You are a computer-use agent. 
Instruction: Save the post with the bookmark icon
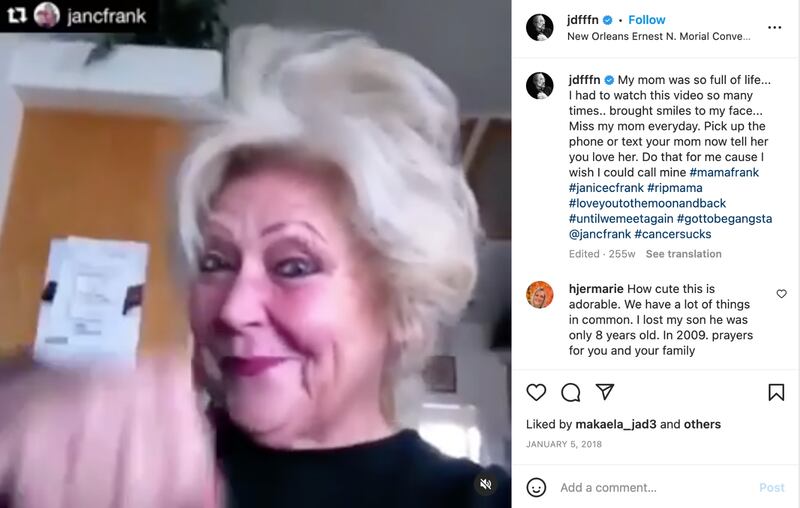[776, 392]
